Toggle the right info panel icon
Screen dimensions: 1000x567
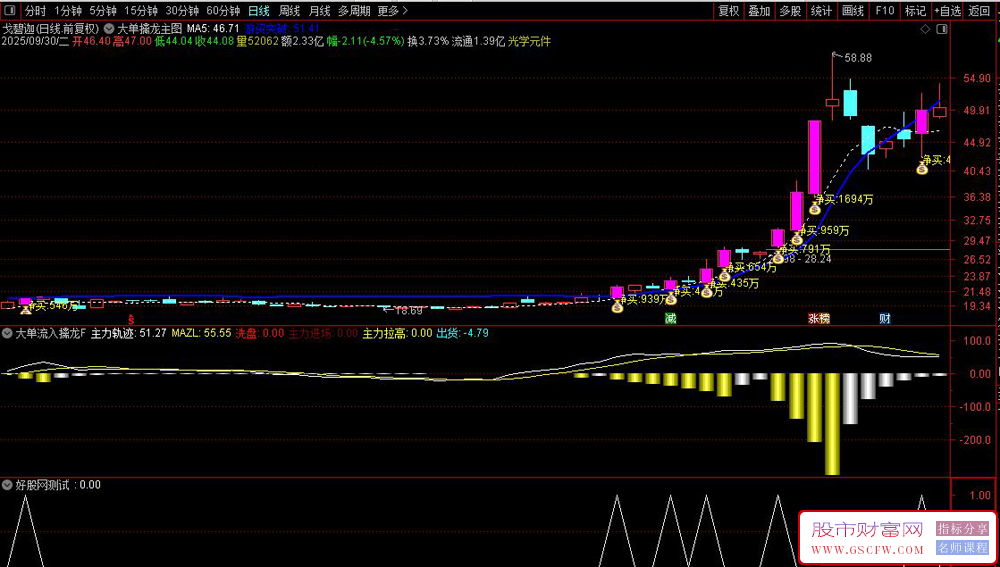pyautogui.click(x=941, y=29)
